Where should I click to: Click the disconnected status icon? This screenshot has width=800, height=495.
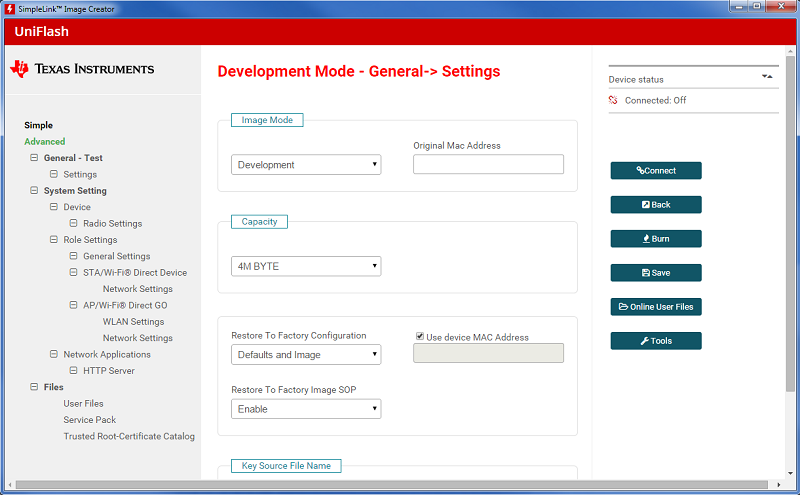[x=613, y=100]
